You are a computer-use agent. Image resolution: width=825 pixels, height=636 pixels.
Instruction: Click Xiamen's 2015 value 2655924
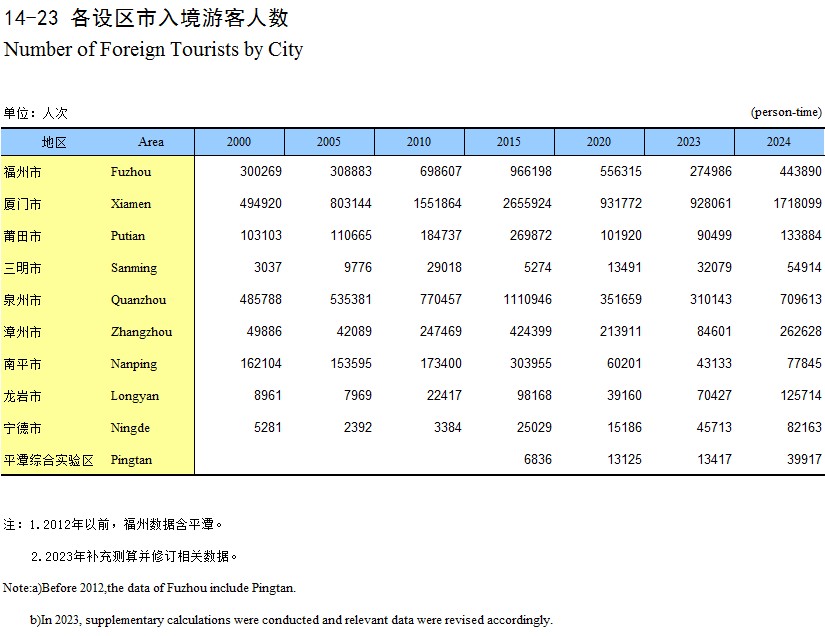point(523,204)
